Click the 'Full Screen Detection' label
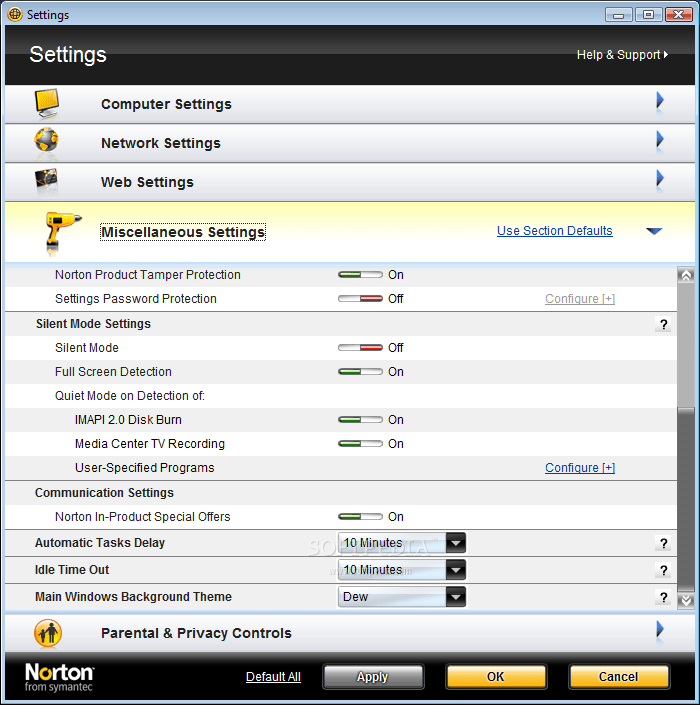This screenshot has width=700, height=705. coord(113,372)
